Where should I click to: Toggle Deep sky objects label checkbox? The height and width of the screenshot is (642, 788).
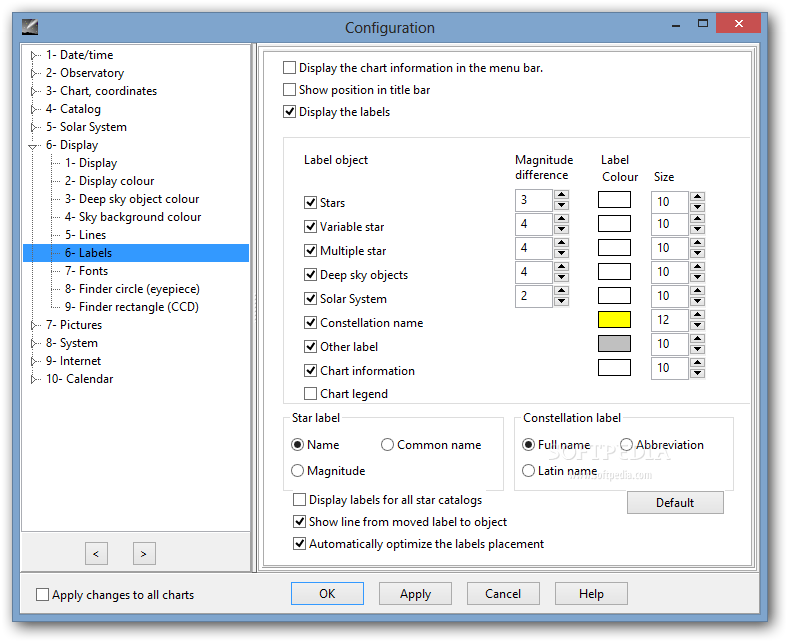[311, 274]
